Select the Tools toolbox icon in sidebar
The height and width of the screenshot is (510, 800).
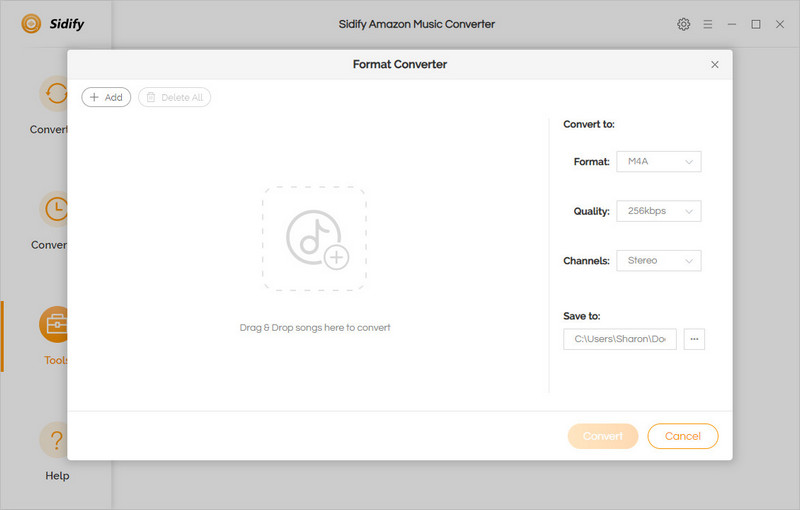click(x=54, y=324)
